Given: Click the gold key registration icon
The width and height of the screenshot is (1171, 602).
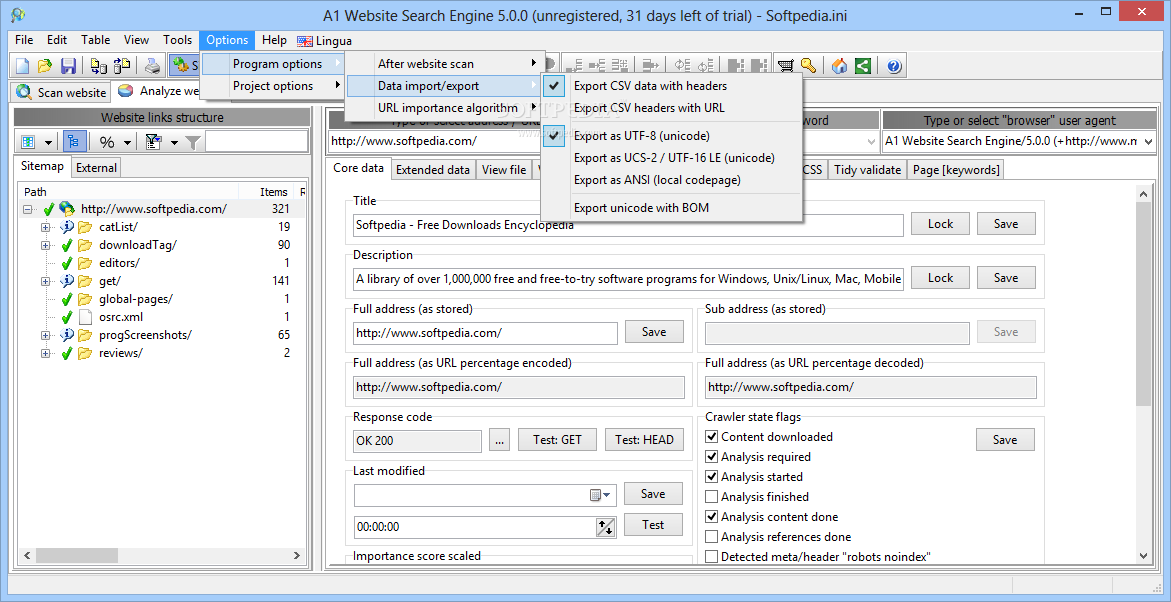Looking at the screenshot, I should (x=808, y=66).
